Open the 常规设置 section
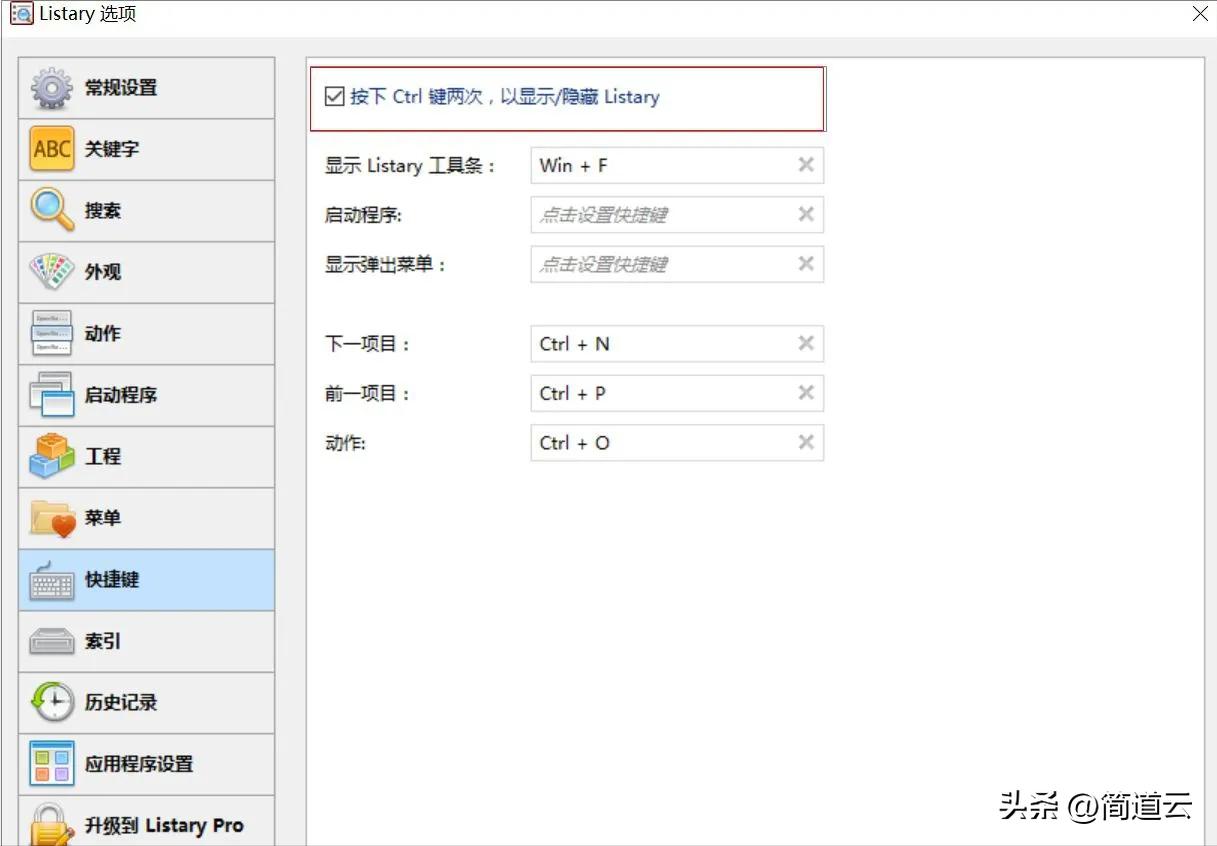The image size is (1217, 846). pyautogui.click(x=146, y=88)
